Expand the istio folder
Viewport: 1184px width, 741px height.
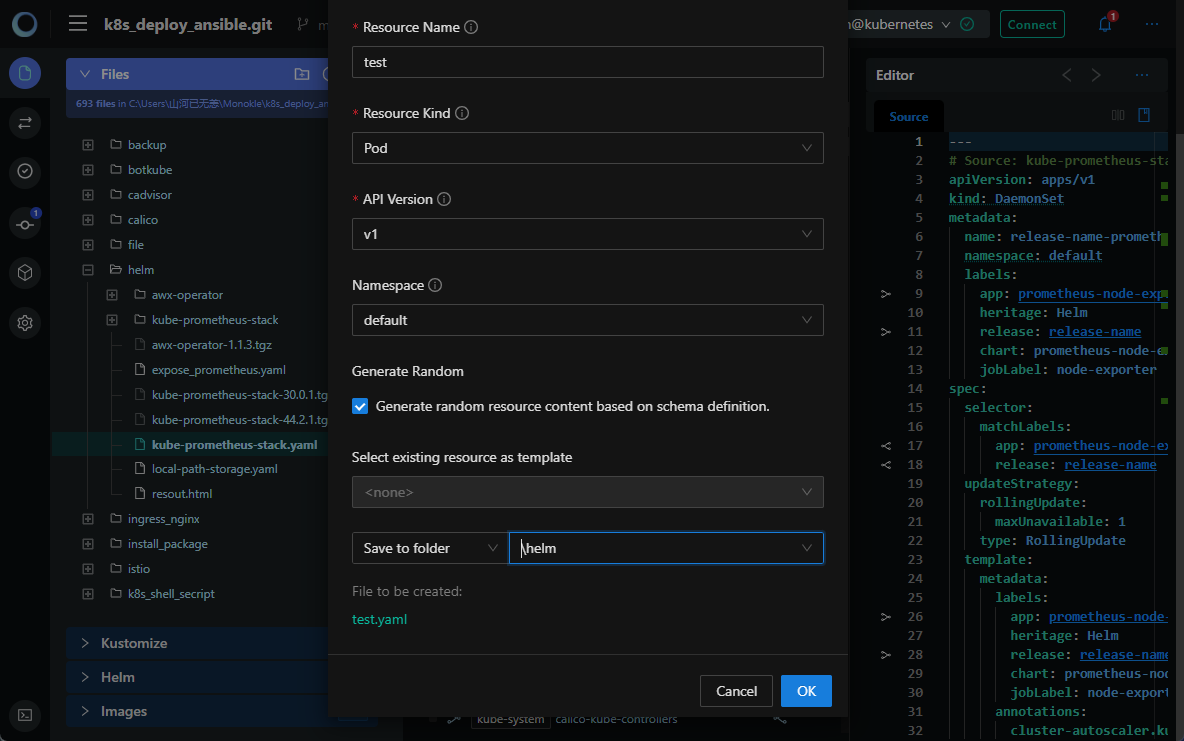88,569
